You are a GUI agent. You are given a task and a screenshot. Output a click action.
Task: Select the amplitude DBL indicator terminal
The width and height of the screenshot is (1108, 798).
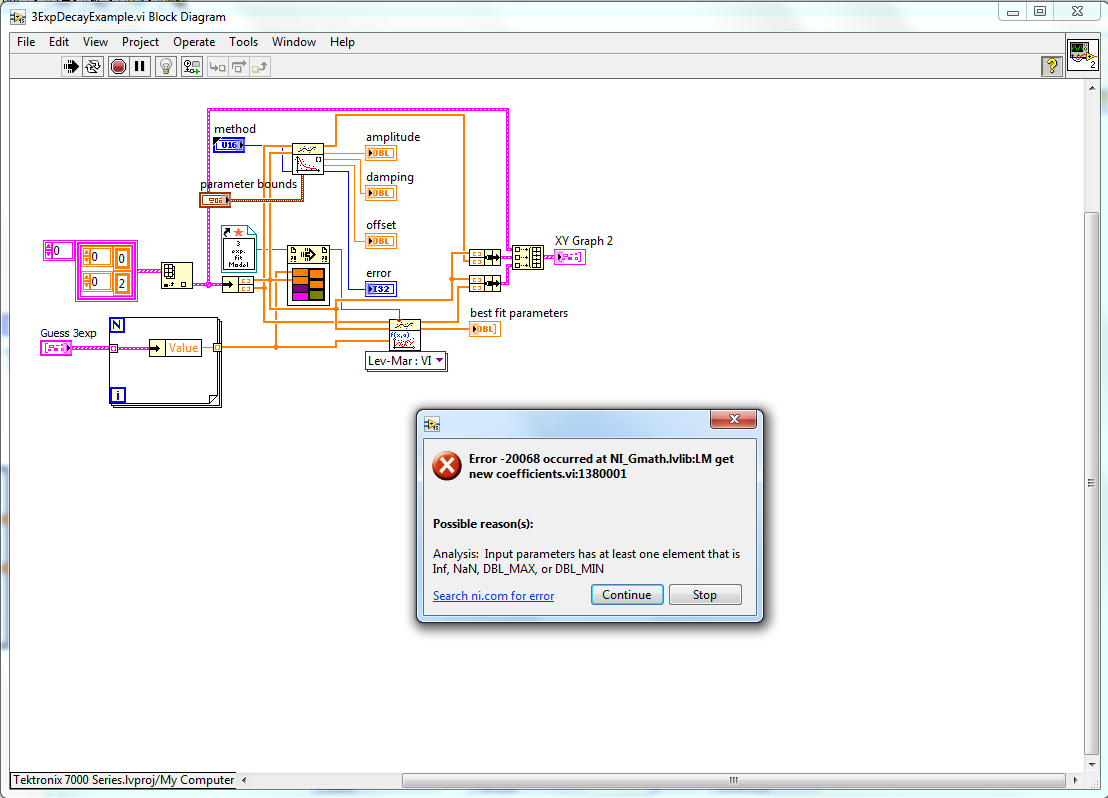pyautogui.click(x=381, y=153)
